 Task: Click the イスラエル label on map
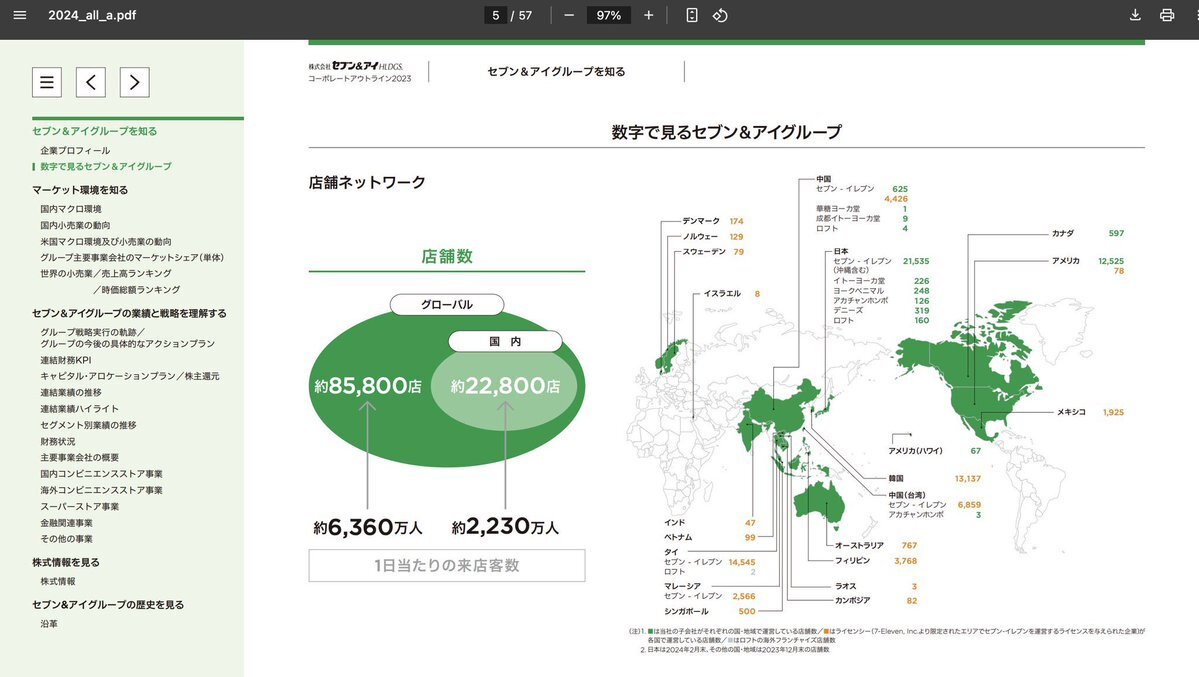coord(722,294)
